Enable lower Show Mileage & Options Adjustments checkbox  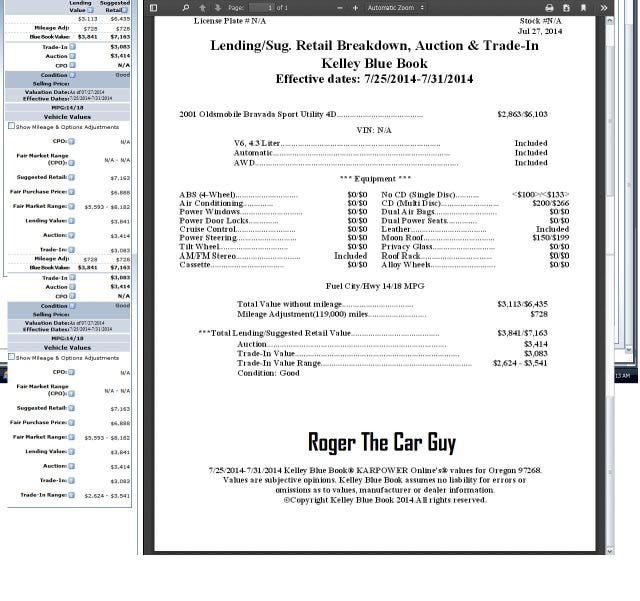[x=11, y=357]
